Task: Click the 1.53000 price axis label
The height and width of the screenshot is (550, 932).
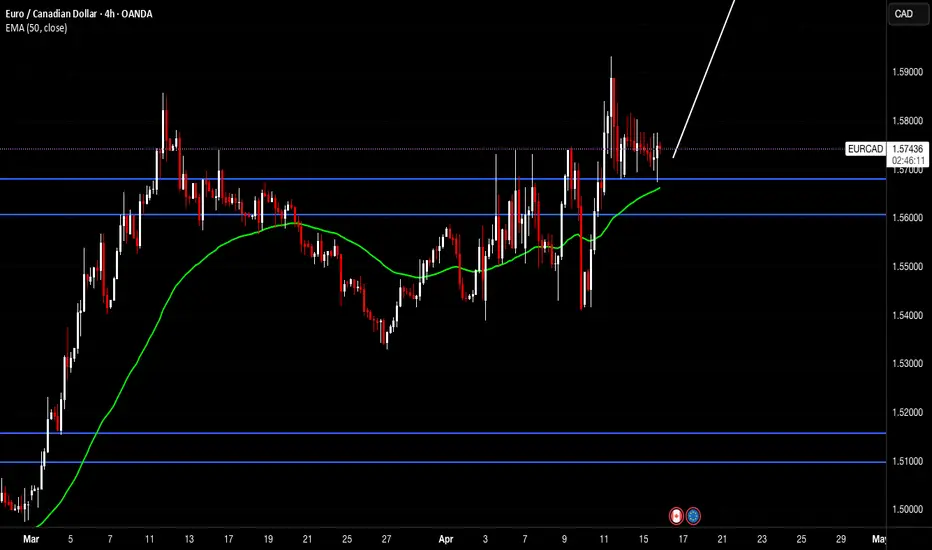Action: tap(907, 363)
